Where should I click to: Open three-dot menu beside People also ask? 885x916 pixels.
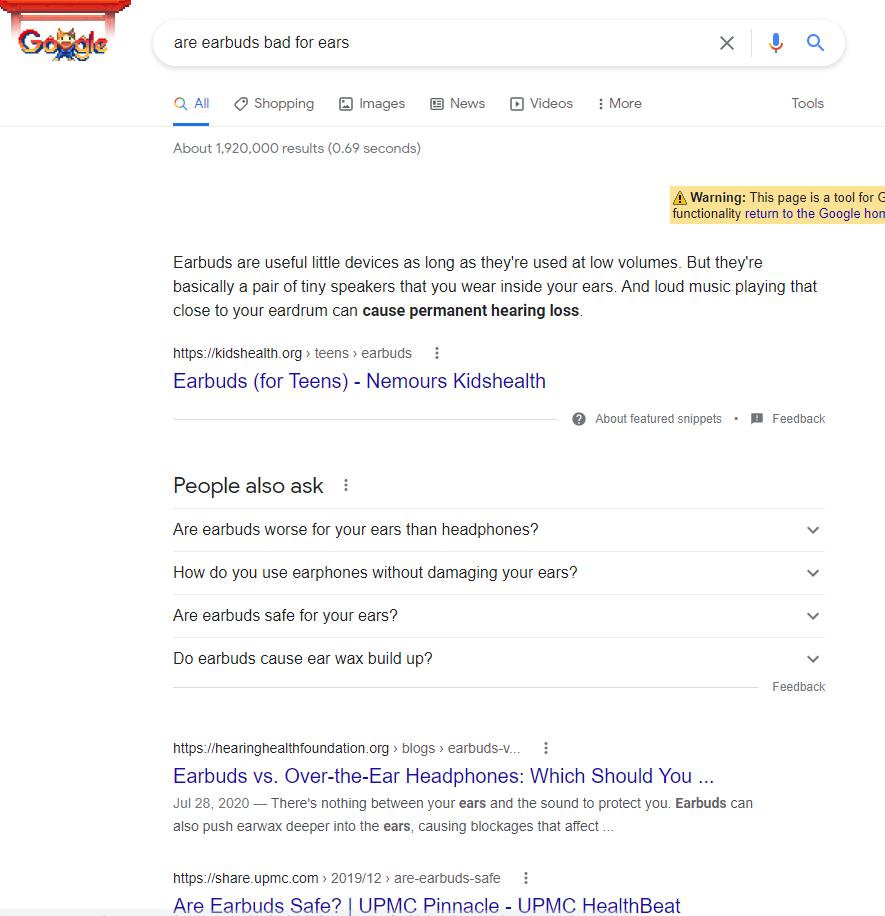click(346, 485)
